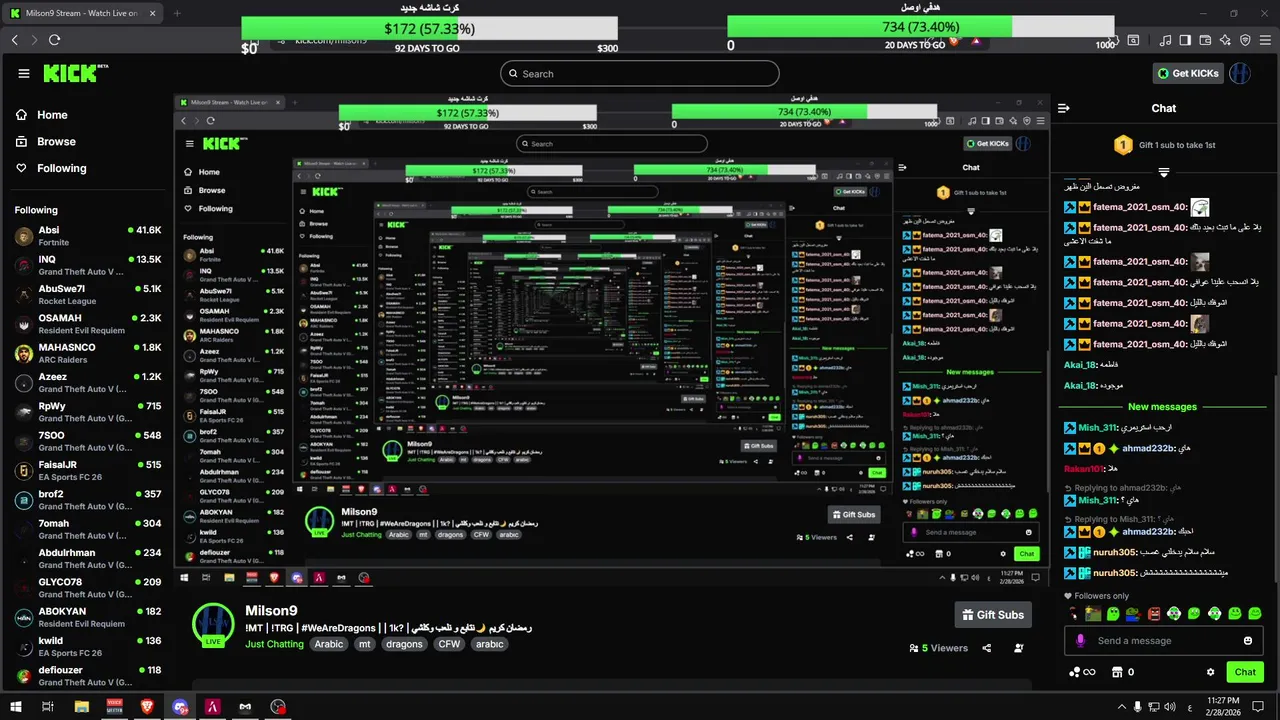Click the follow user icon near Viewers
This screenshot has height=720, width=1280.
[x=1019, y=648]
